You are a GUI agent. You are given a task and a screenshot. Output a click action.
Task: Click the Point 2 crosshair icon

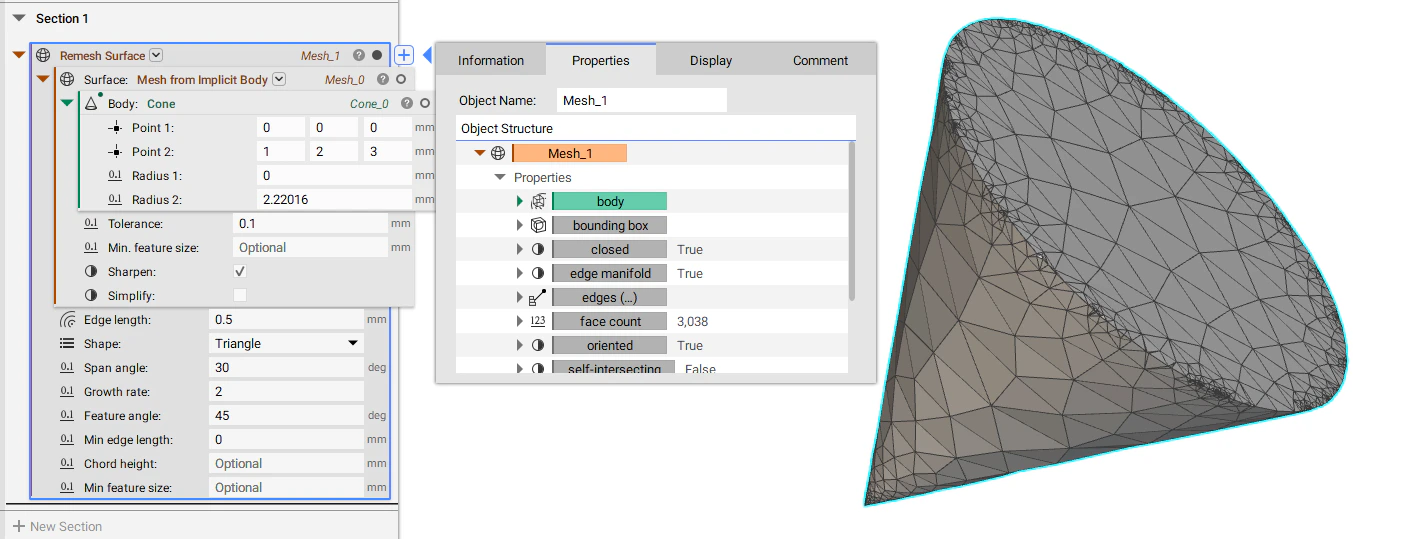[x=116, y=152]
